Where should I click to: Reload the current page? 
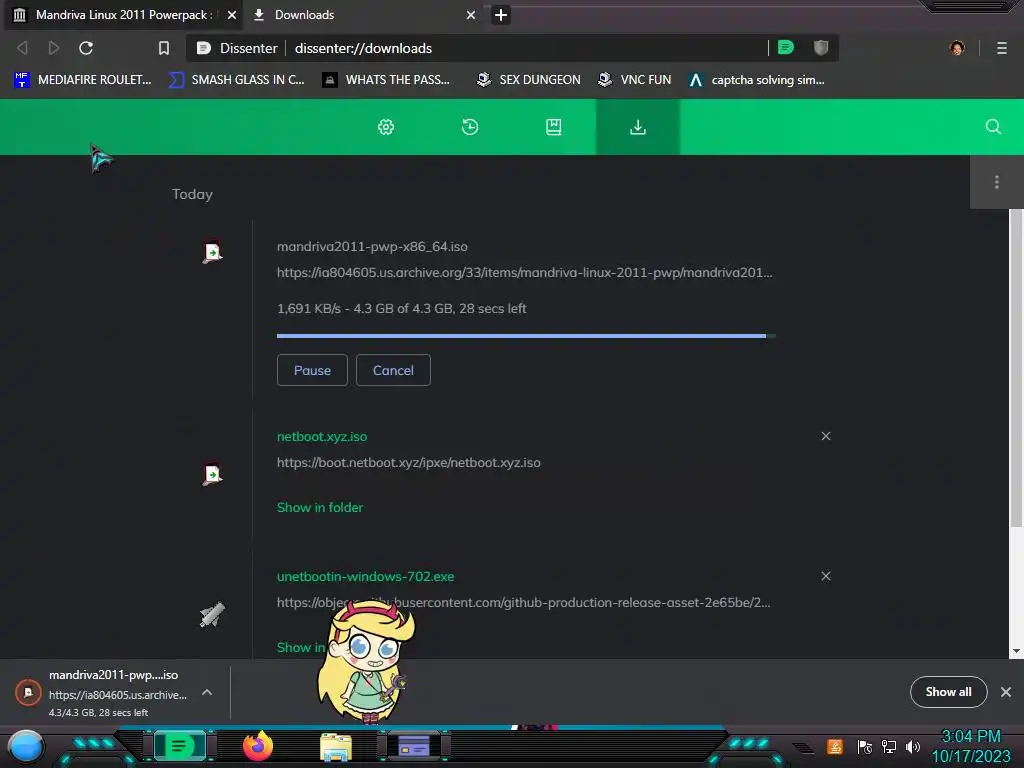point(86,48)
